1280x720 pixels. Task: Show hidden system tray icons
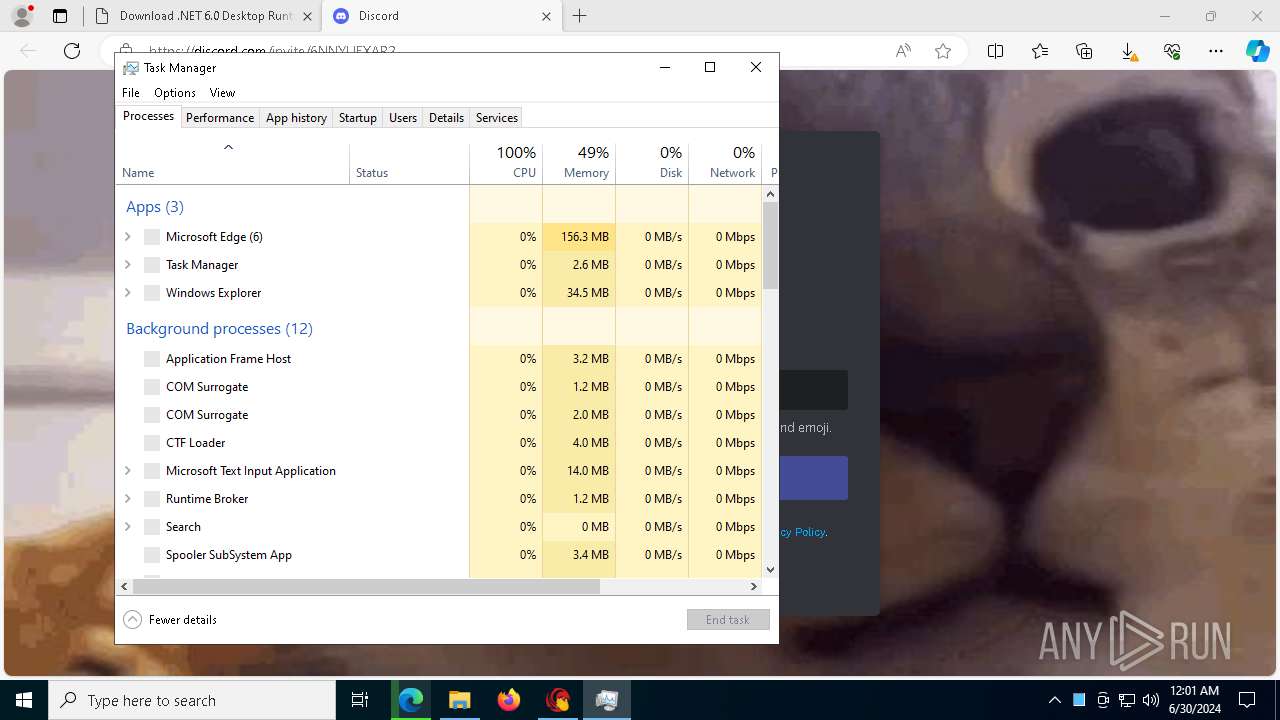point(1054,700)
